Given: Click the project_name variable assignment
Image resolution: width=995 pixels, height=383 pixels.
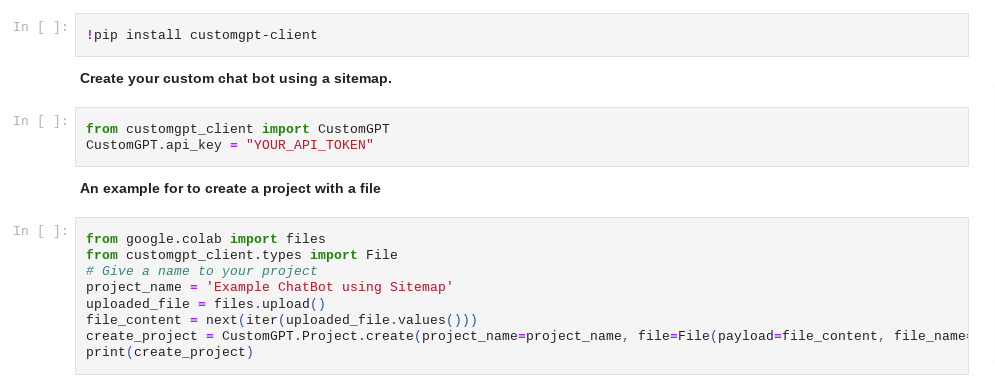Looking at the screenshot, I should point(270,287).
